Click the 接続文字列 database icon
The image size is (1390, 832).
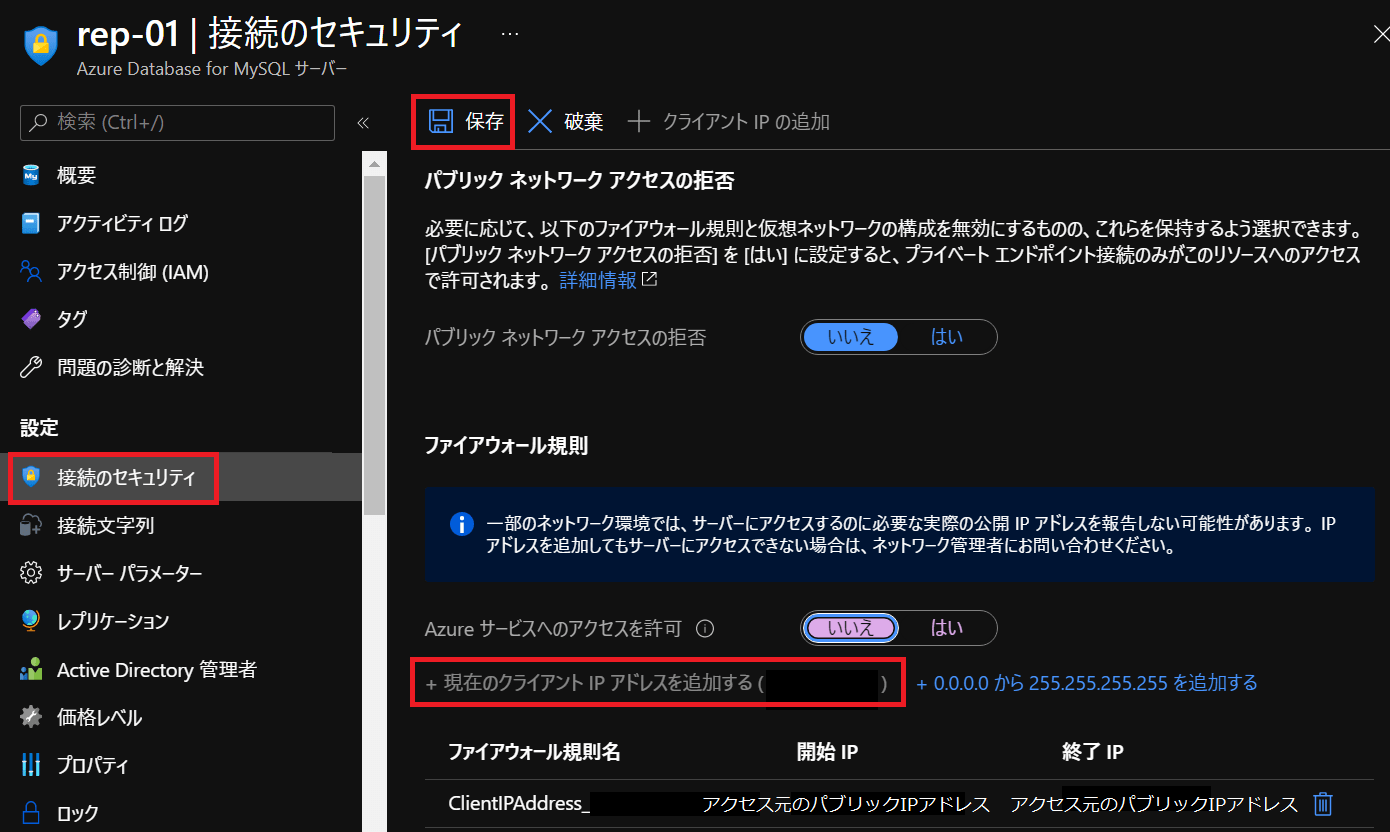pos(31,525)
